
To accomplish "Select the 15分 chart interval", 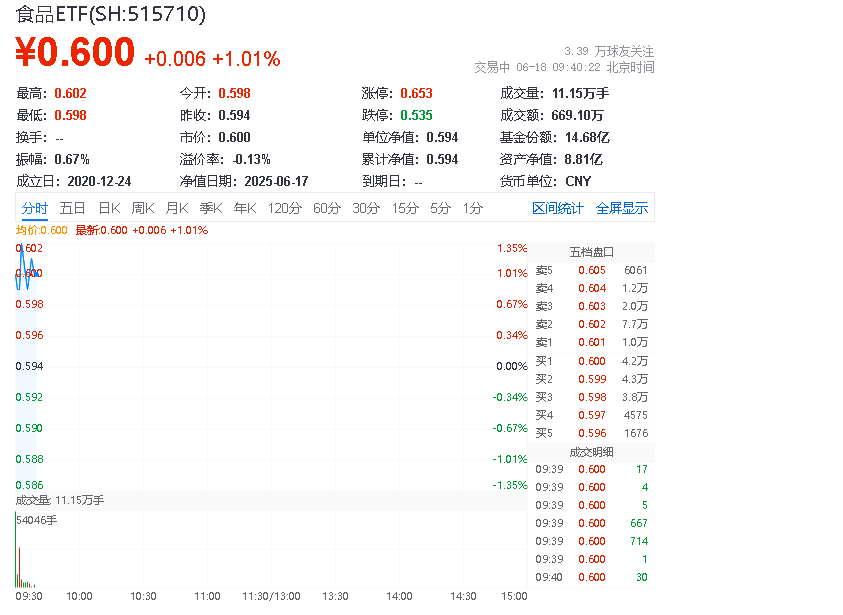I will (404, 208).
